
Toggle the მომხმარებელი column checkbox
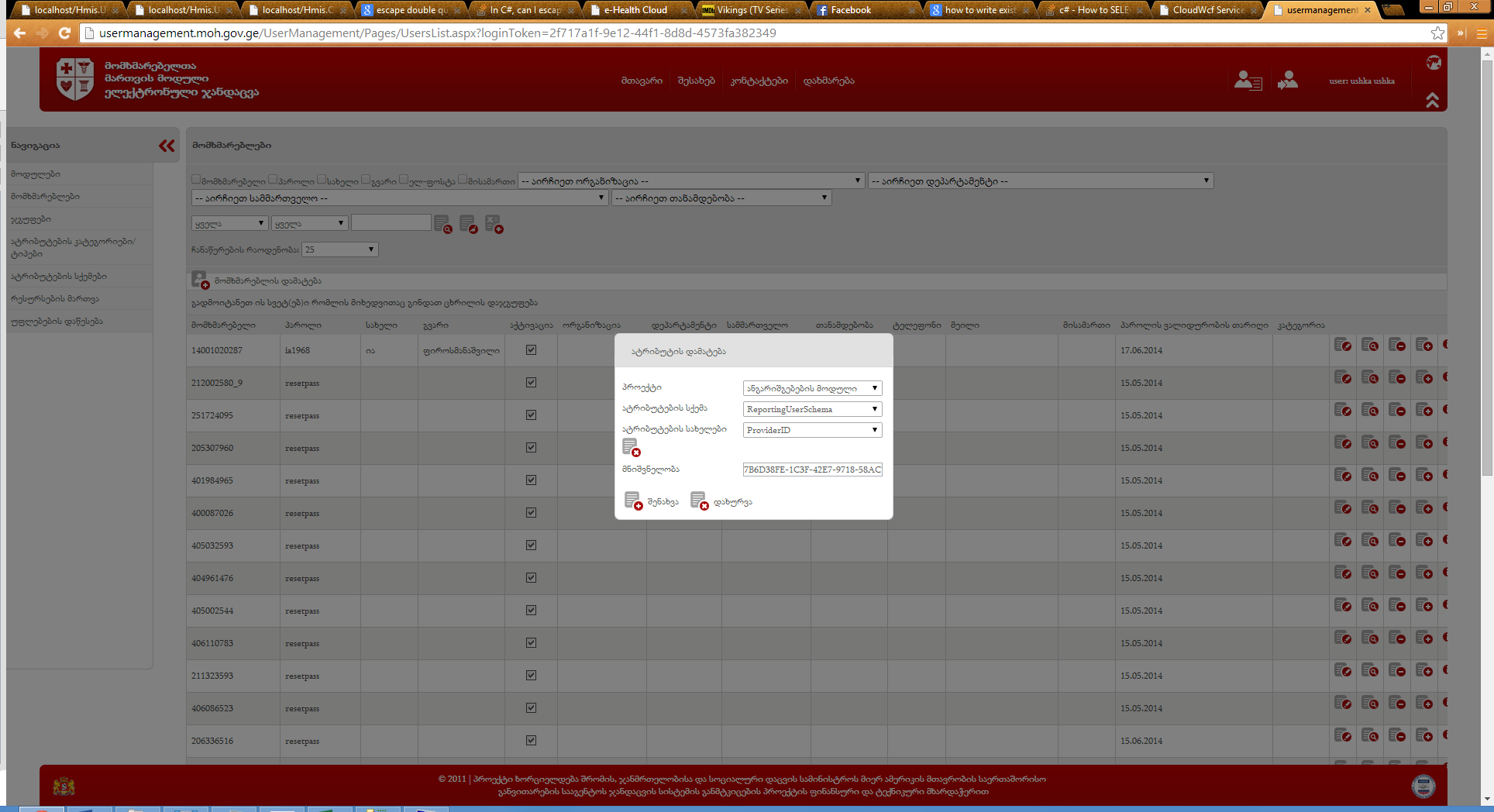point(196,180)
